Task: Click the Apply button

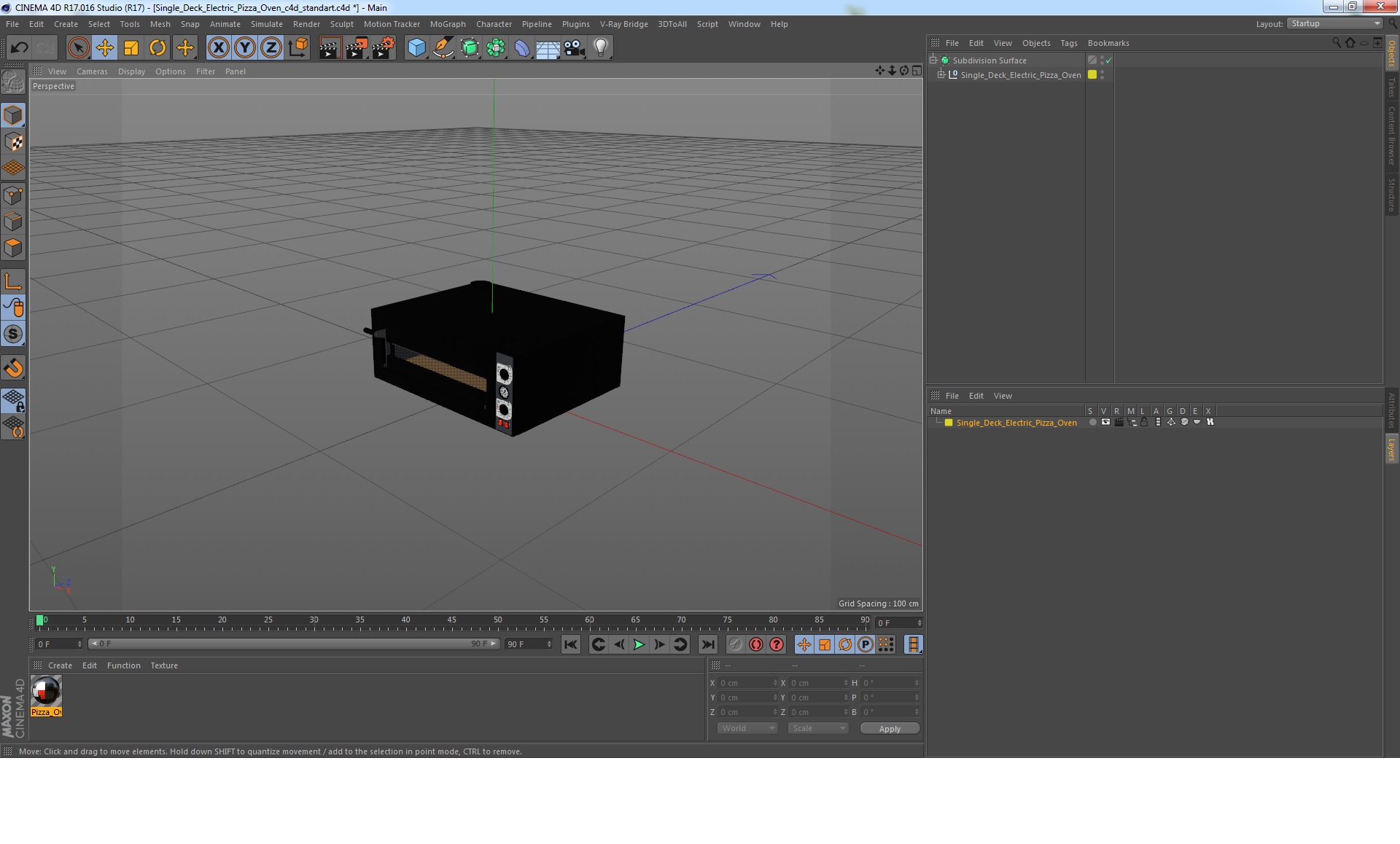Action: click(x=889, y=728)
